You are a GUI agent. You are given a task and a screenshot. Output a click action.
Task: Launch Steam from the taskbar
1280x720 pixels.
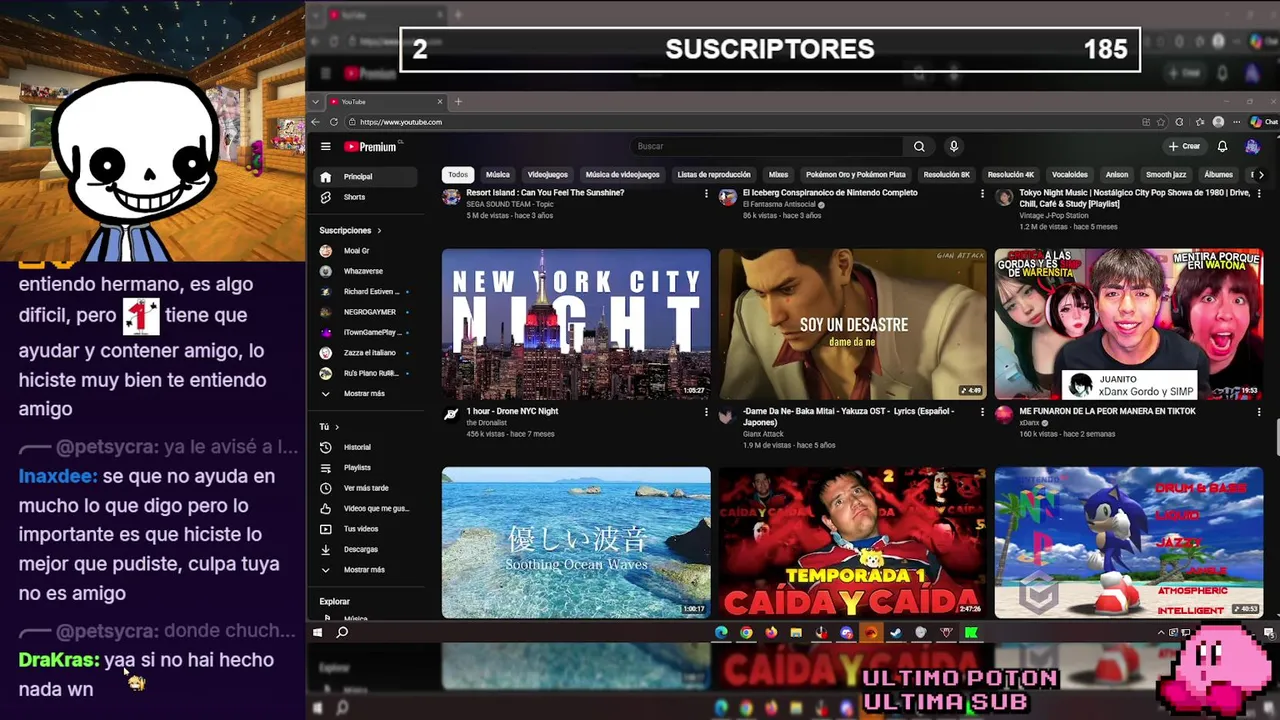(896, 632)
